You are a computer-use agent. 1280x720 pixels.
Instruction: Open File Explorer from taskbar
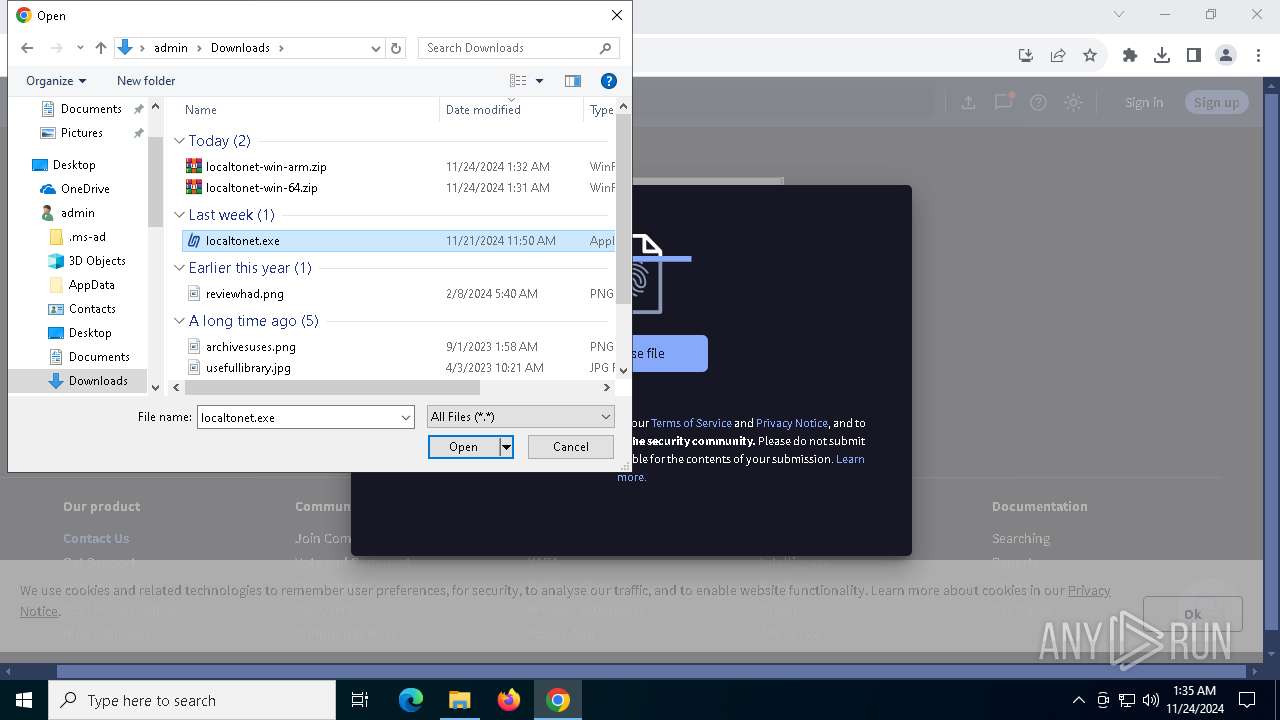point(459,700)
